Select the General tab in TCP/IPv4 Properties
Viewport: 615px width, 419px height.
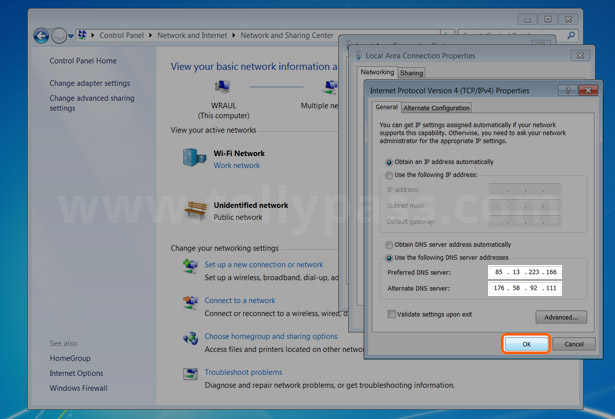[386, 107]
